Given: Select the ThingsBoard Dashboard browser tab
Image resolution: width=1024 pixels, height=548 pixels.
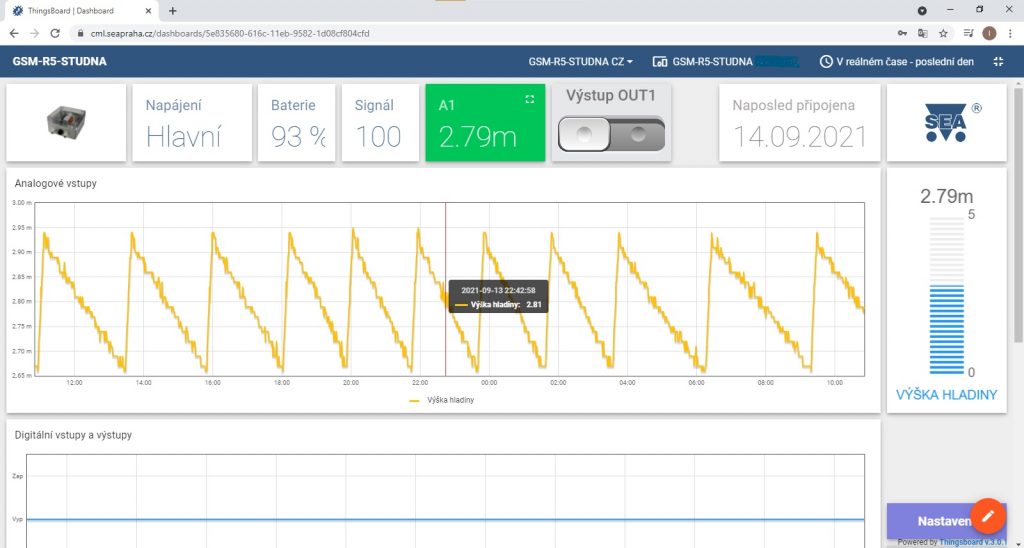Looking at the screenshot, I should tap(78, 10).
